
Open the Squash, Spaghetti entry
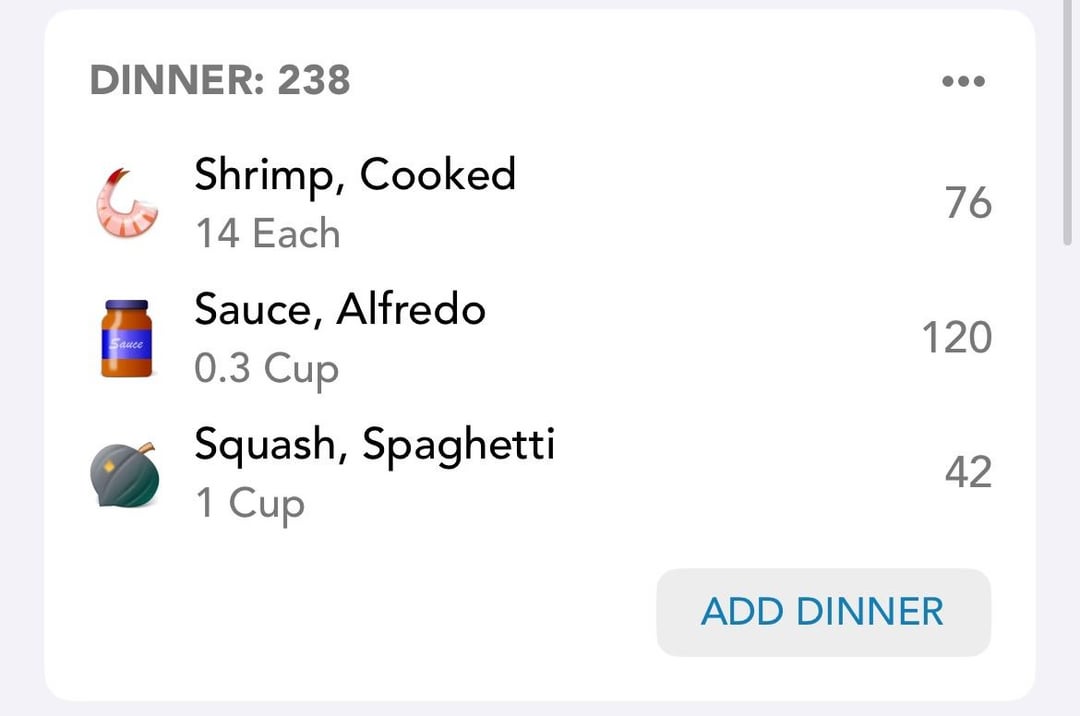pyautogui.click(x=540, y=474)
